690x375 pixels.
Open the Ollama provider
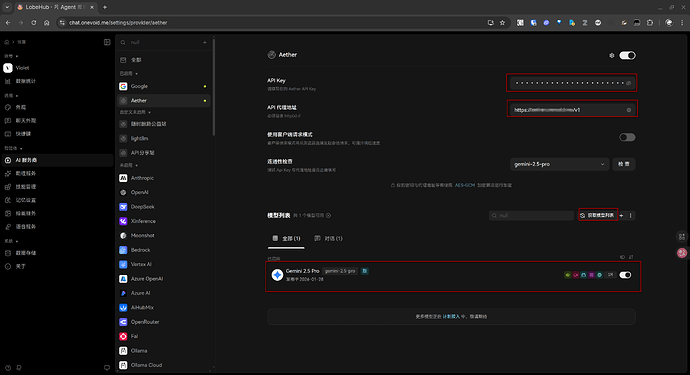pos(163,351)
